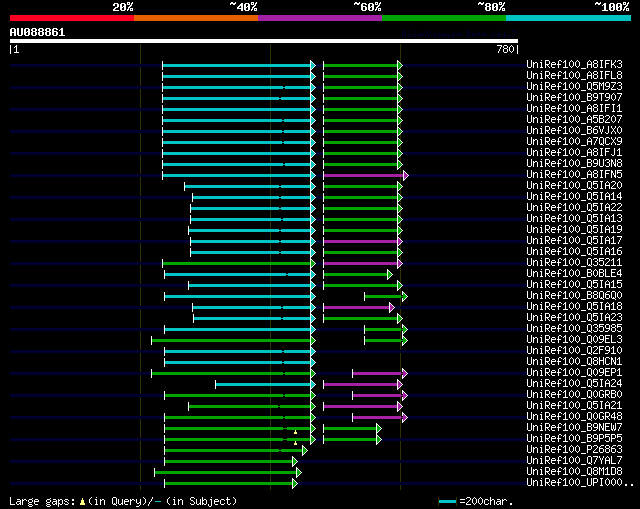Open hit UniRef100_A8IFI1

tap(574, 109)
